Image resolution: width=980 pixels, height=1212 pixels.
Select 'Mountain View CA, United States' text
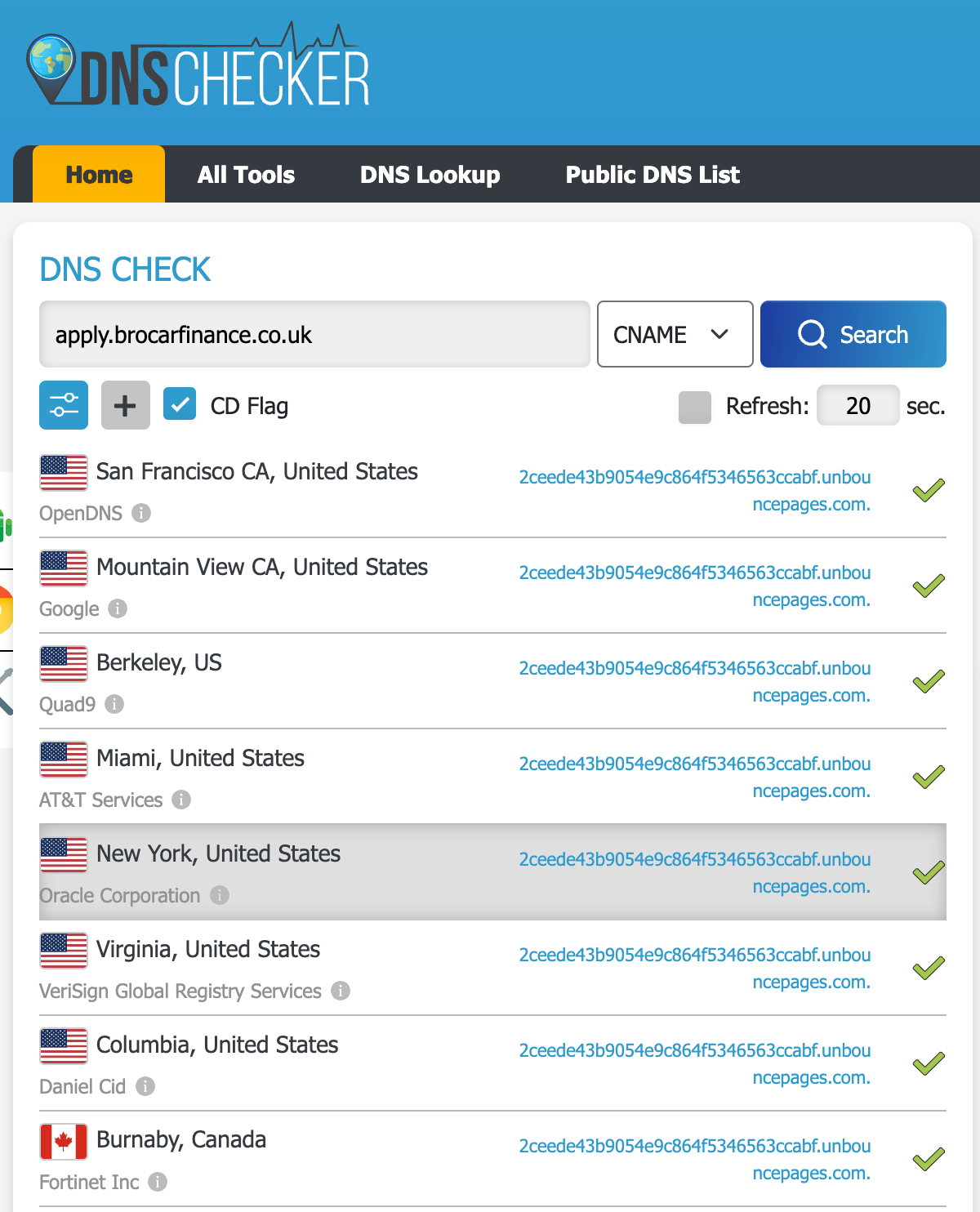262,567
